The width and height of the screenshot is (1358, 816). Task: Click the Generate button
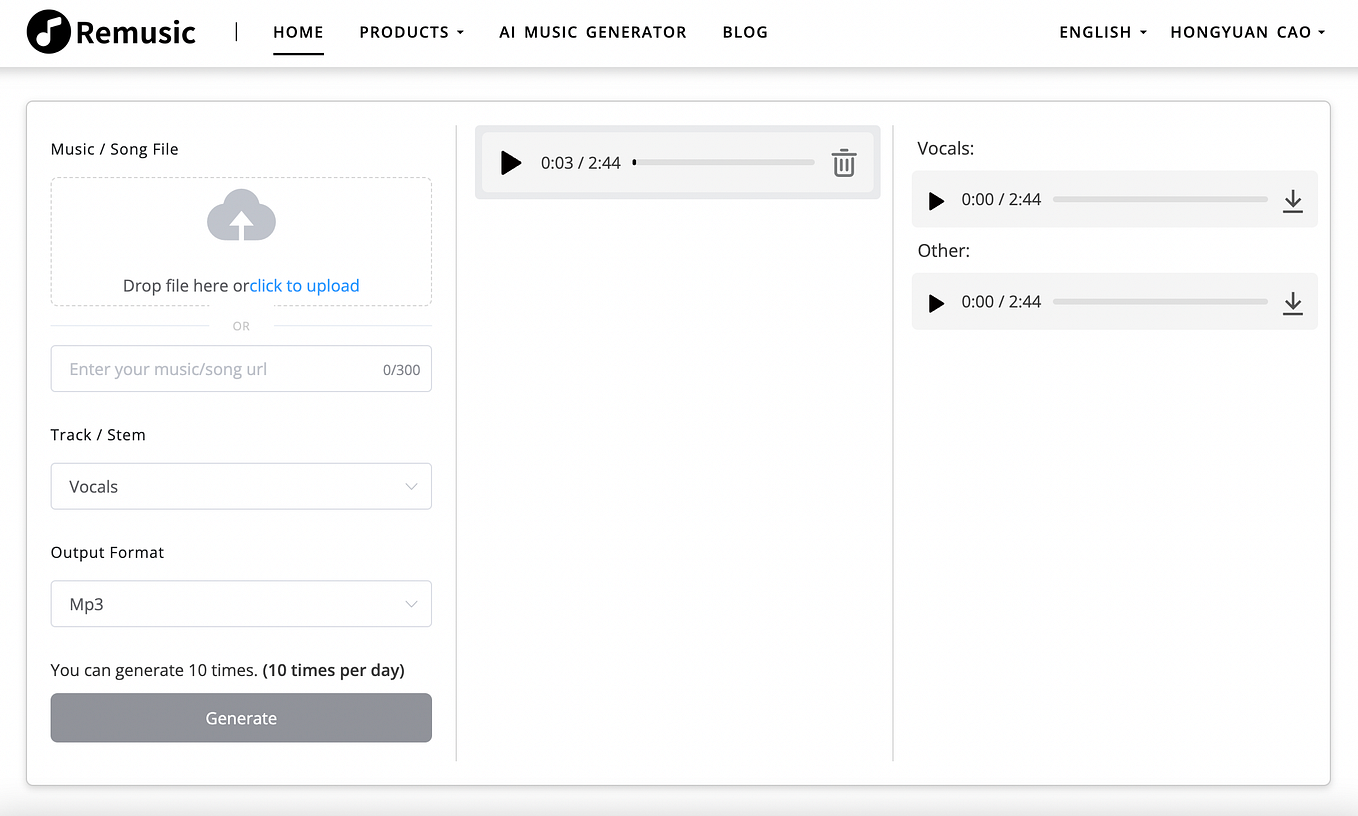coord(241,718)
